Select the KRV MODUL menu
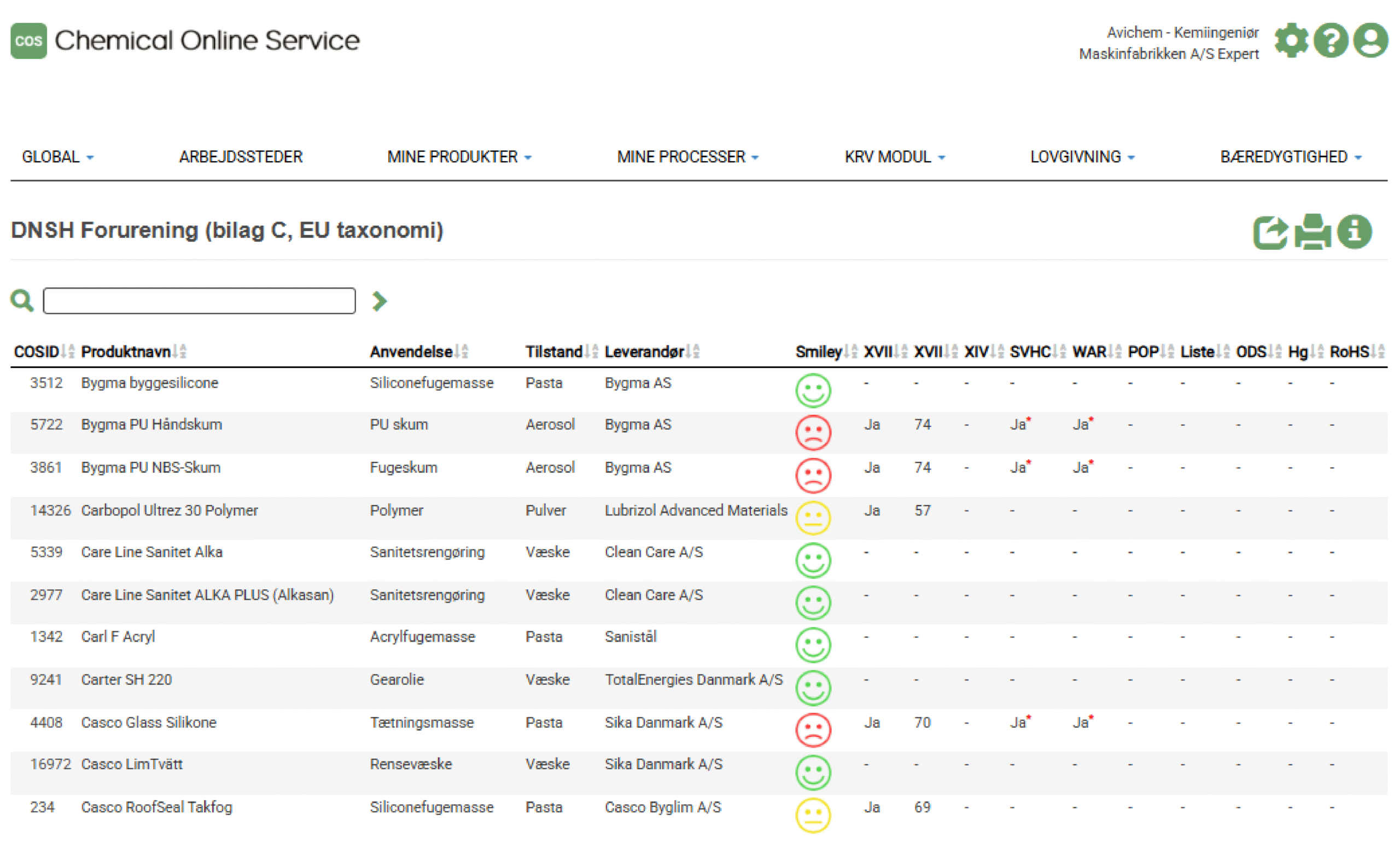 coord(893,157)
